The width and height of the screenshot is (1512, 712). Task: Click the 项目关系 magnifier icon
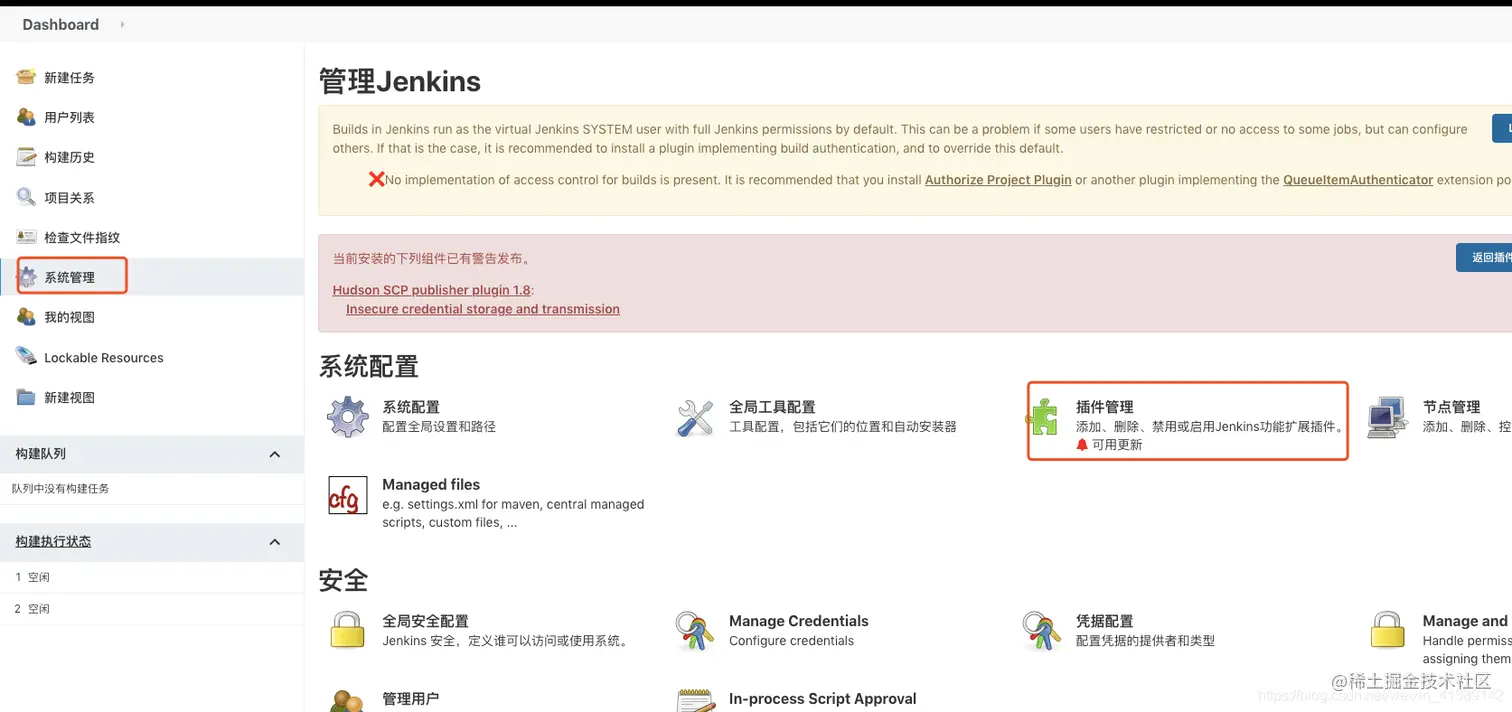(27, 197)
